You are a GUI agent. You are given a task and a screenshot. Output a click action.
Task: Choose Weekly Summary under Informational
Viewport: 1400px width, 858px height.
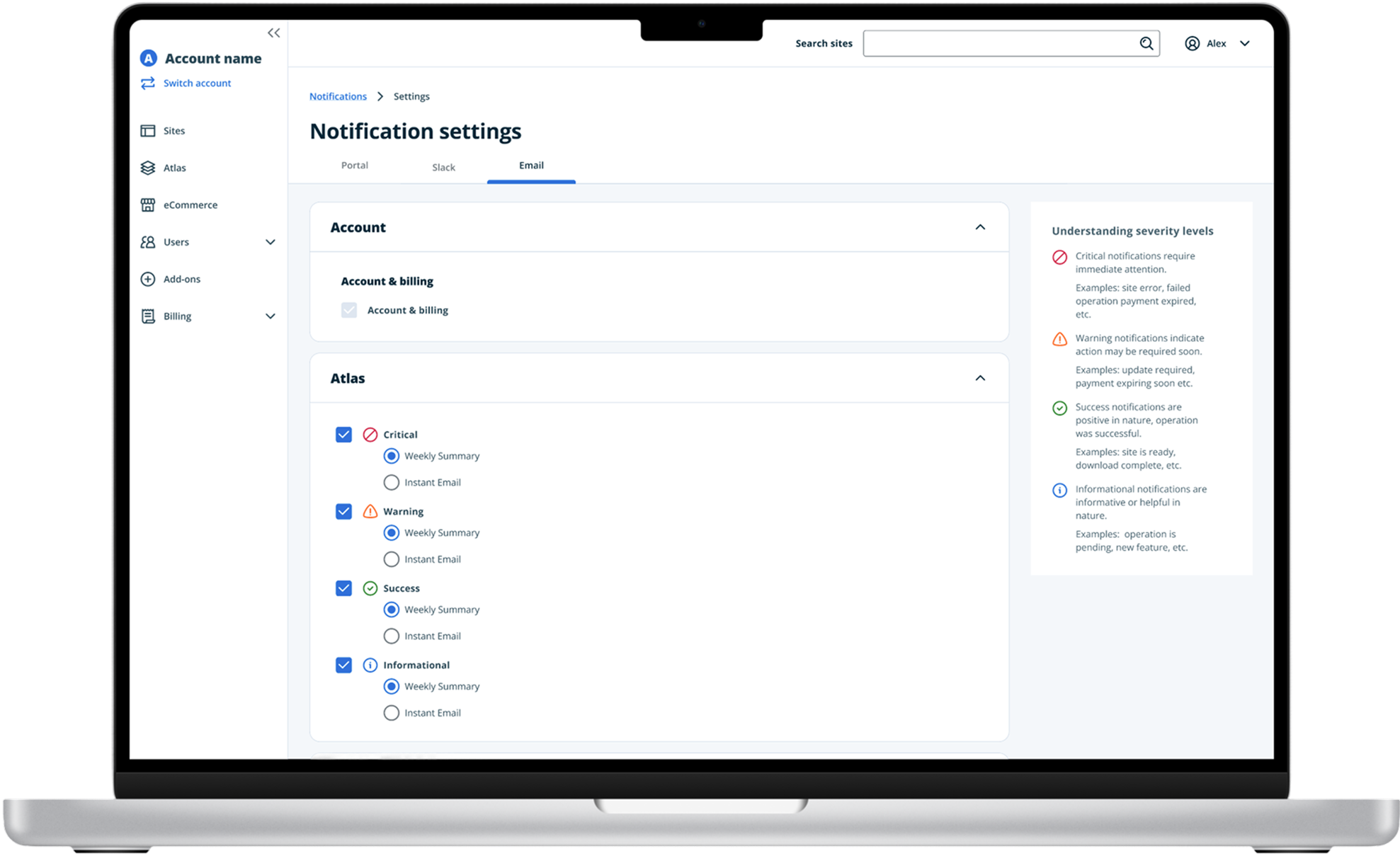click(391, 686)
